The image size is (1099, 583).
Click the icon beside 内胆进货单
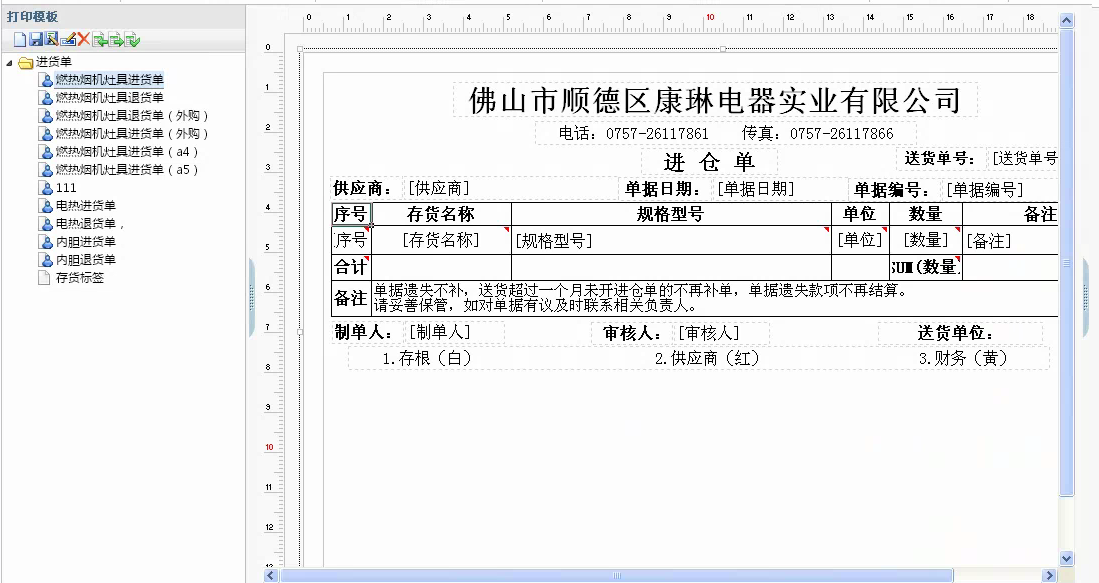[x=46, y=242]
